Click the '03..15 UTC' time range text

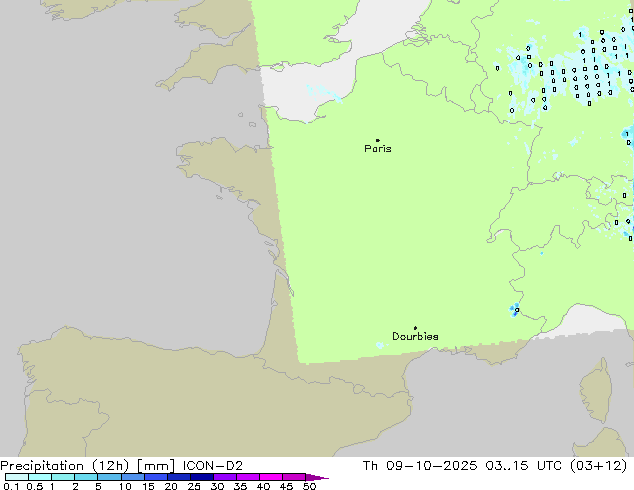(x=524, y=466)
